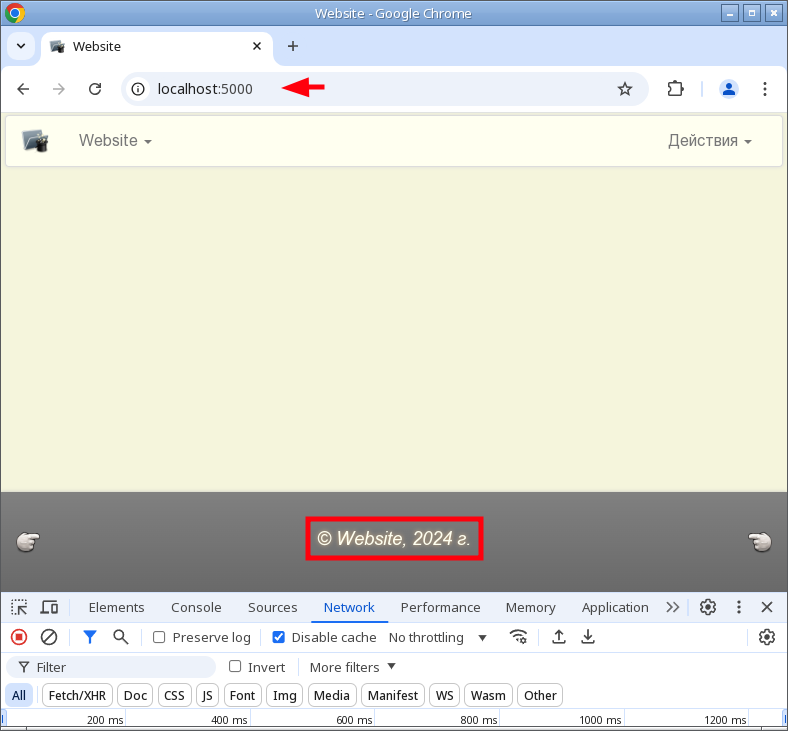
Task: Uncheck the Disable cache checkbox
Action: click(278, 638)
